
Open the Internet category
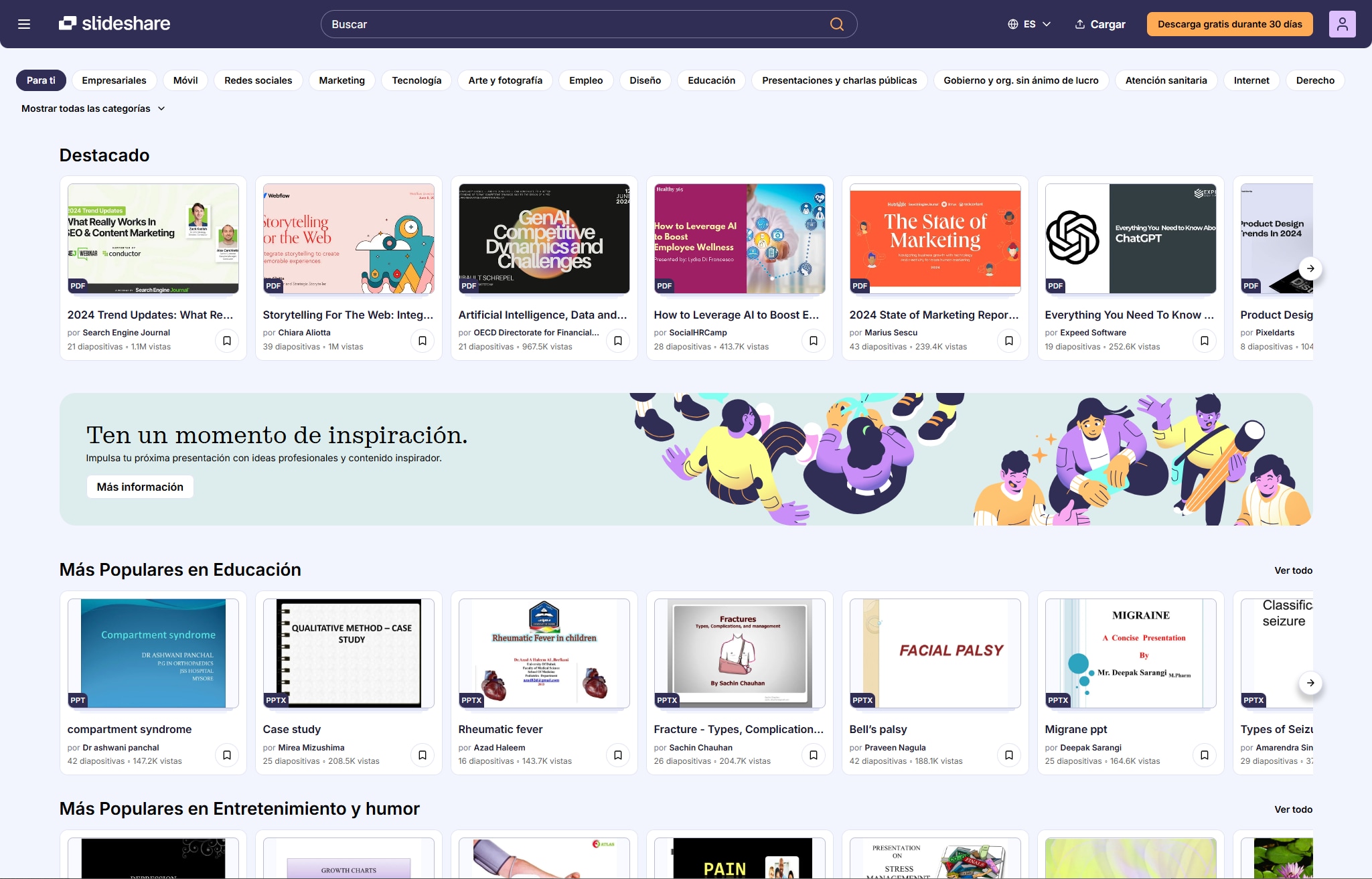click(x=1251, y=80)
